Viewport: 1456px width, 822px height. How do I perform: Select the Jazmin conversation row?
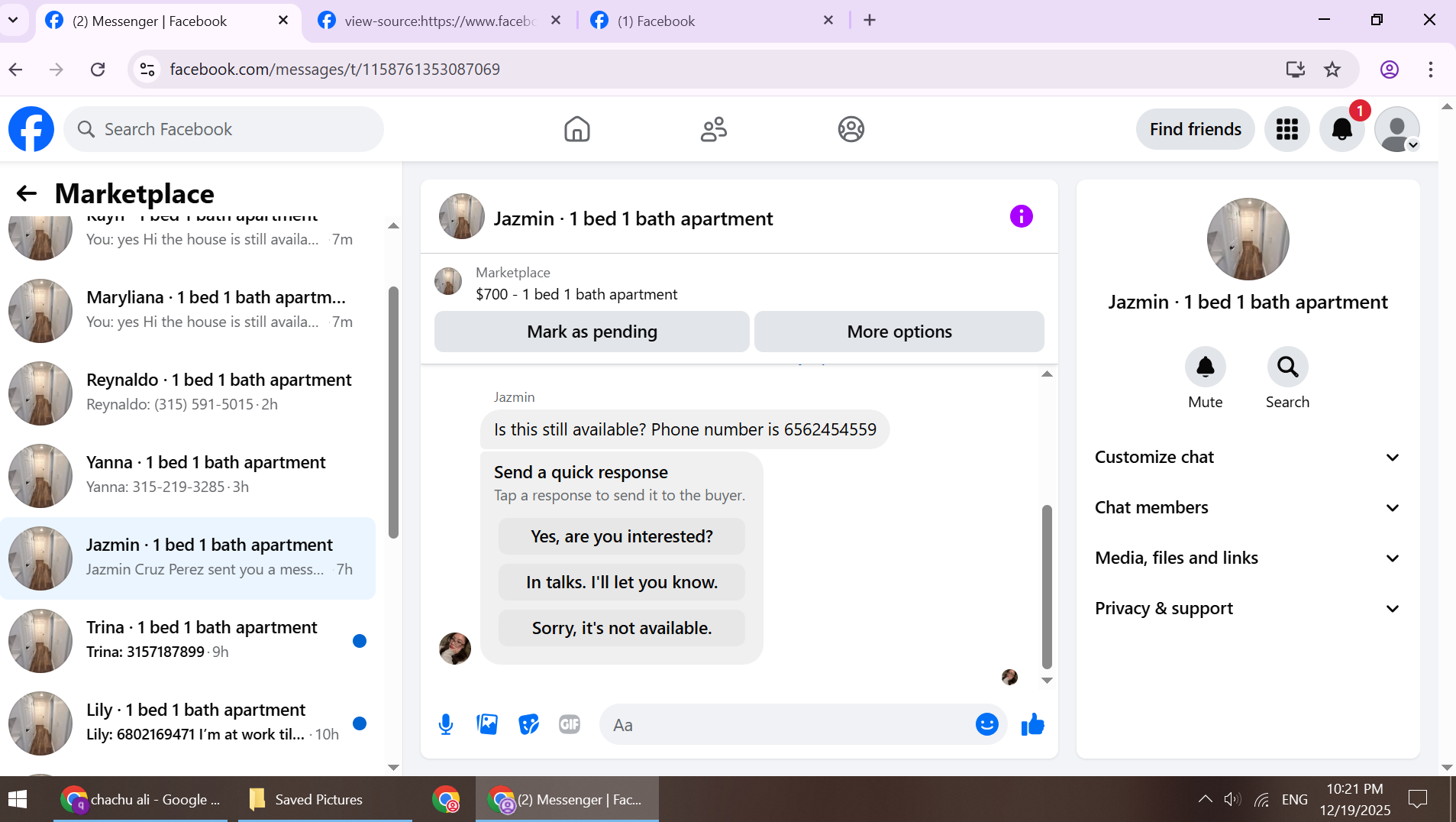click(x=188, y=557)
